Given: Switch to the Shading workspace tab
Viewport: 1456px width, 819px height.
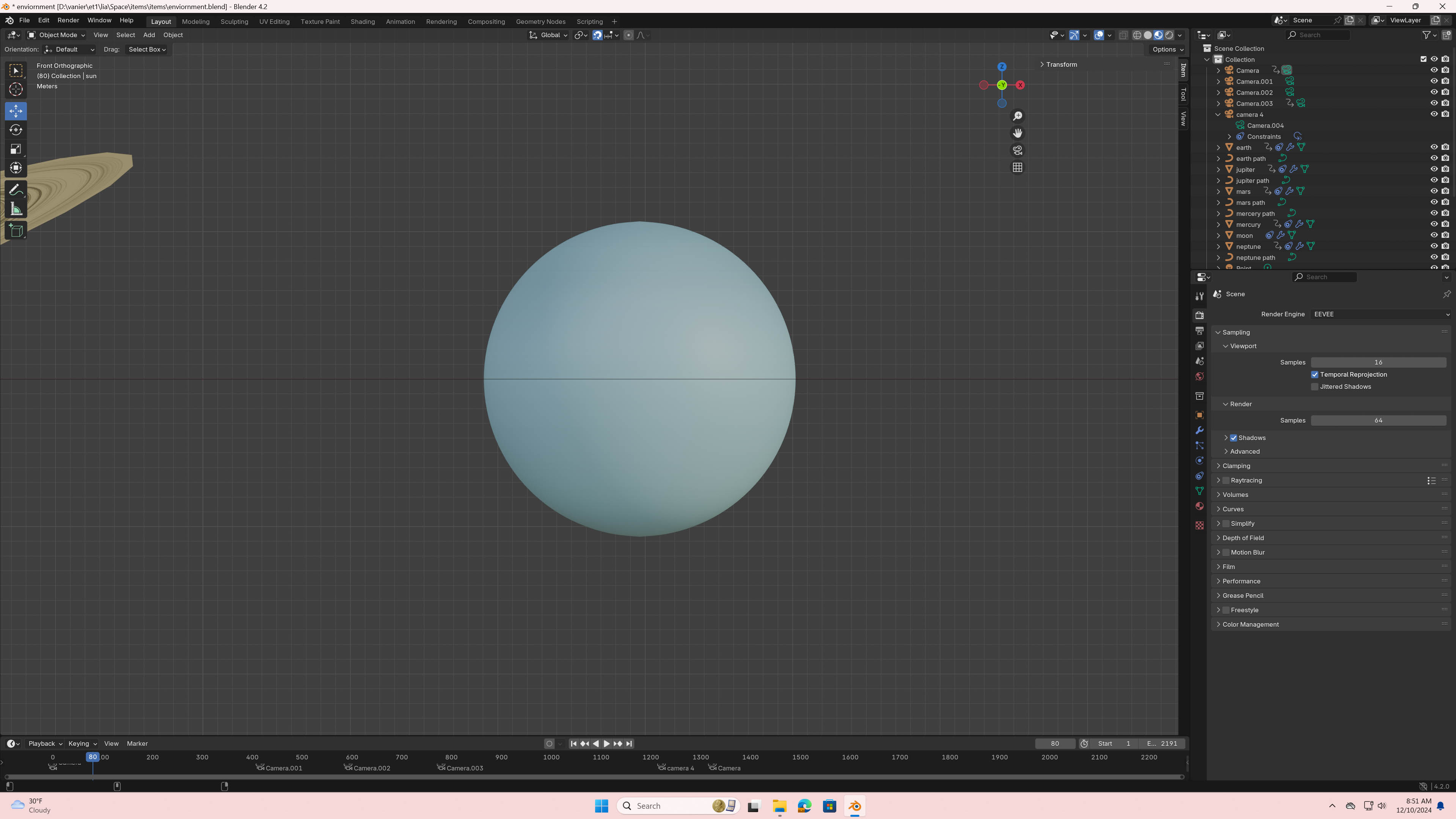Looking at the screenshot, I should 362,22.
